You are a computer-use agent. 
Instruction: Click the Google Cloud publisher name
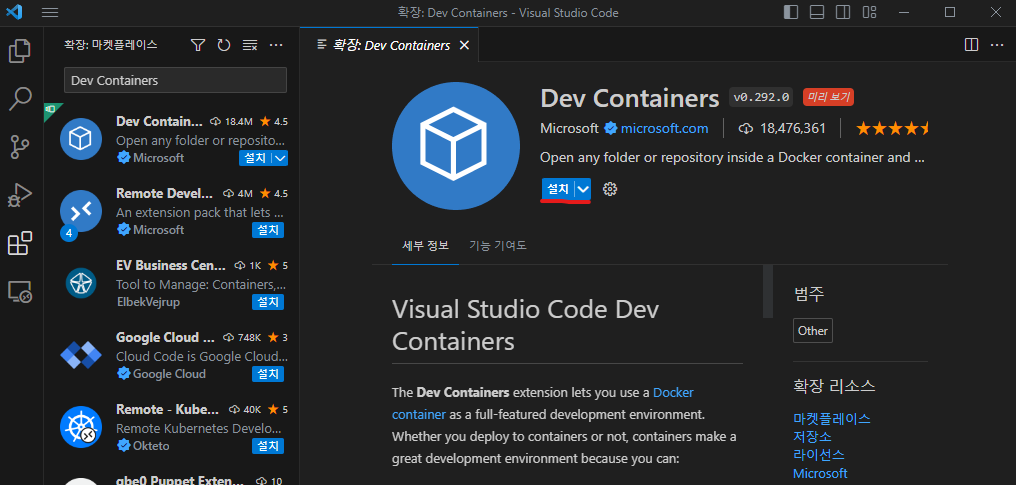tap(169, 374)
